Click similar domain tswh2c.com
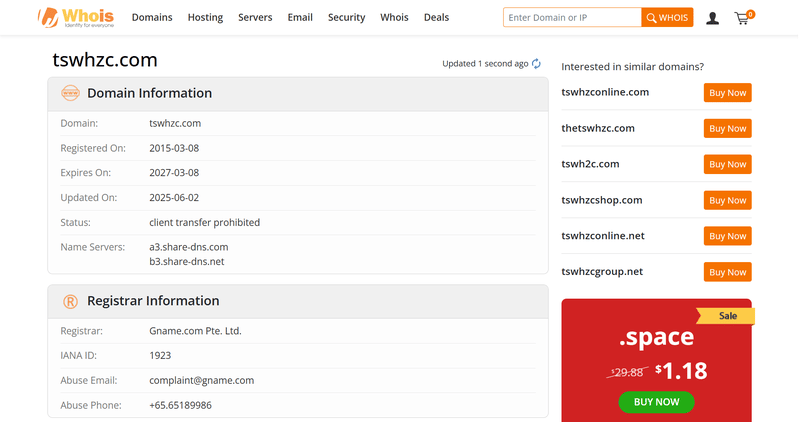800x422 pixels. [x=590, y=164]
